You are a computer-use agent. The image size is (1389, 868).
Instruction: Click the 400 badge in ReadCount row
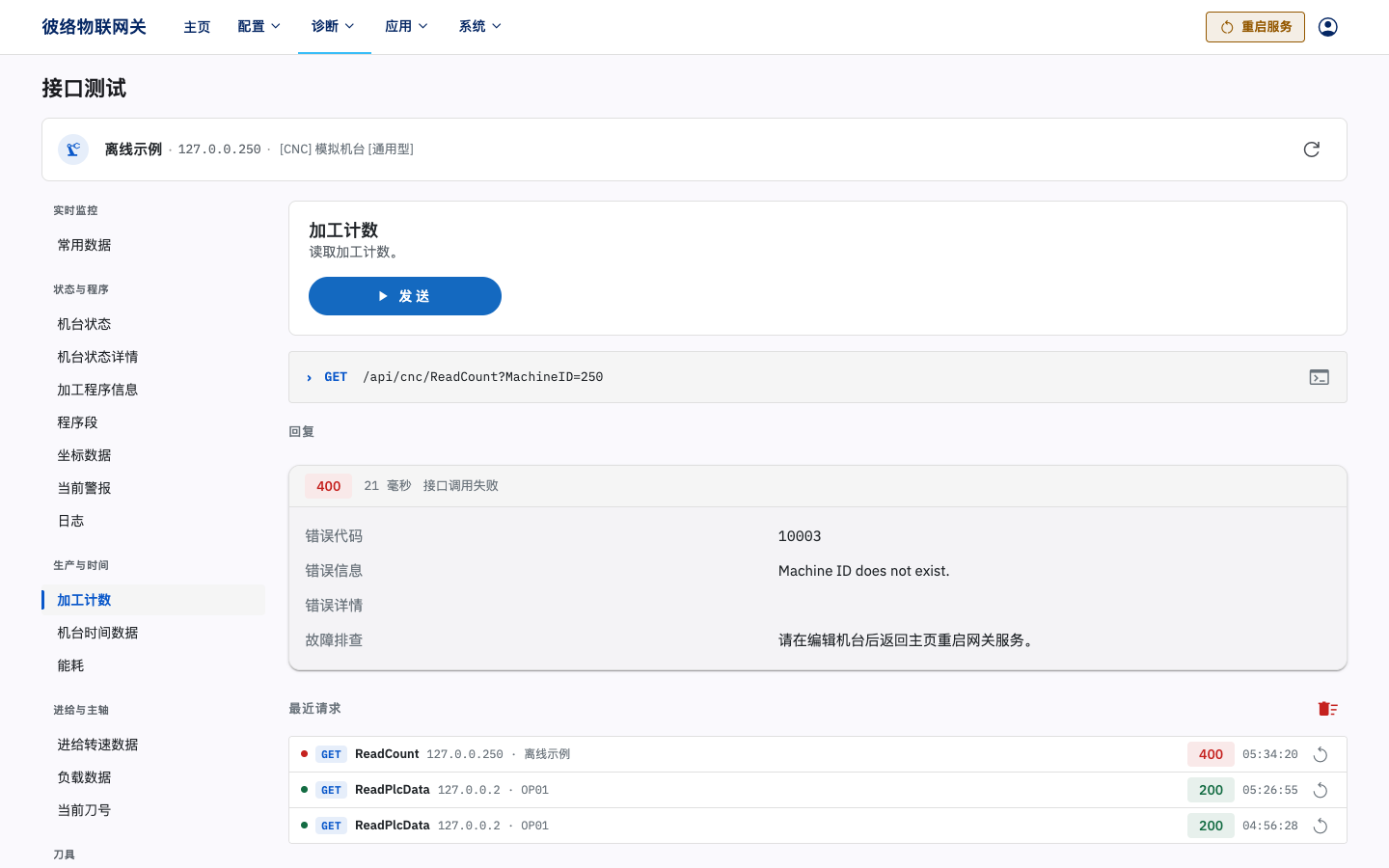pos(1211,754)
